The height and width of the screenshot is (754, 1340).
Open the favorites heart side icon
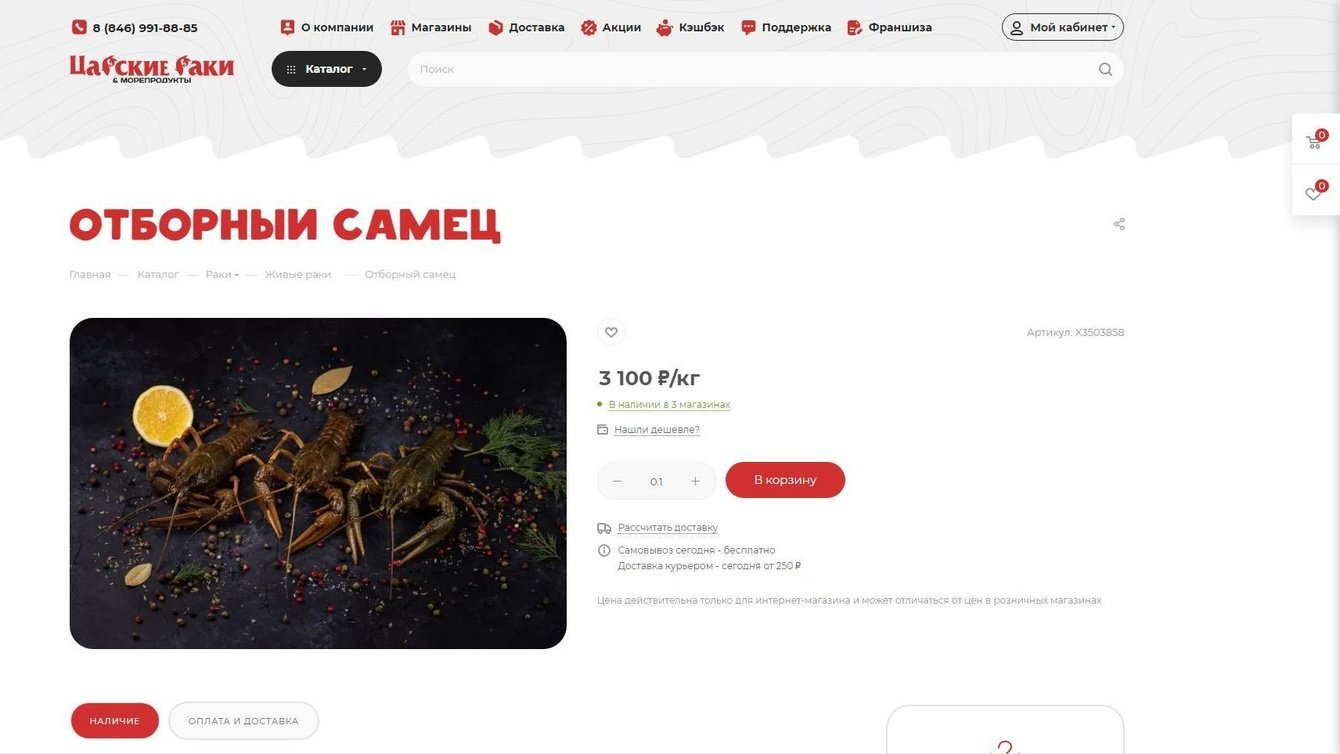(1314, 192)
